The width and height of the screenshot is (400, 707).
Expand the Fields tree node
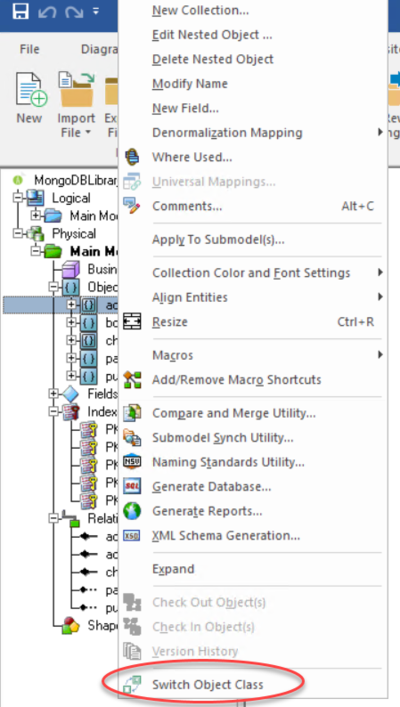pos(54,394)
